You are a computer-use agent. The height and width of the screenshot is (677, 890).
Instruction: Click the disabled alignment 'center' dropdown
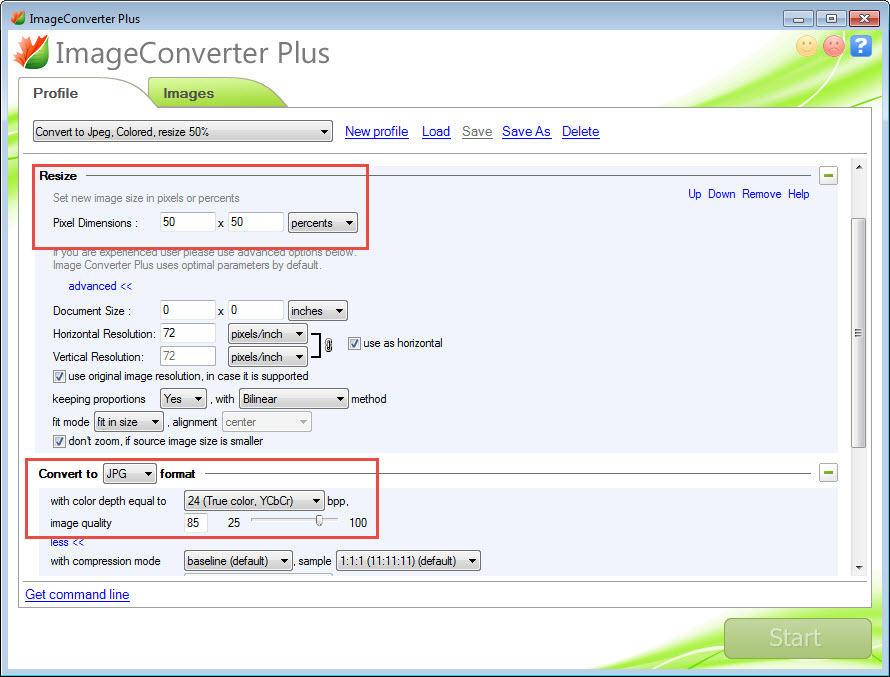[267, 422]
